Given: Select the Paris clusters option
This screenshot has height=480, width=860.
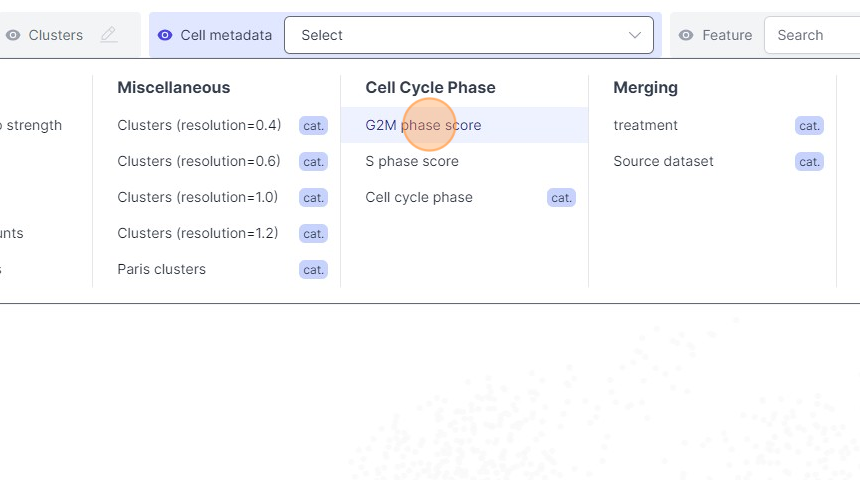Looking at the screenshot, I should pyautogui.click(x=162, y=269).
